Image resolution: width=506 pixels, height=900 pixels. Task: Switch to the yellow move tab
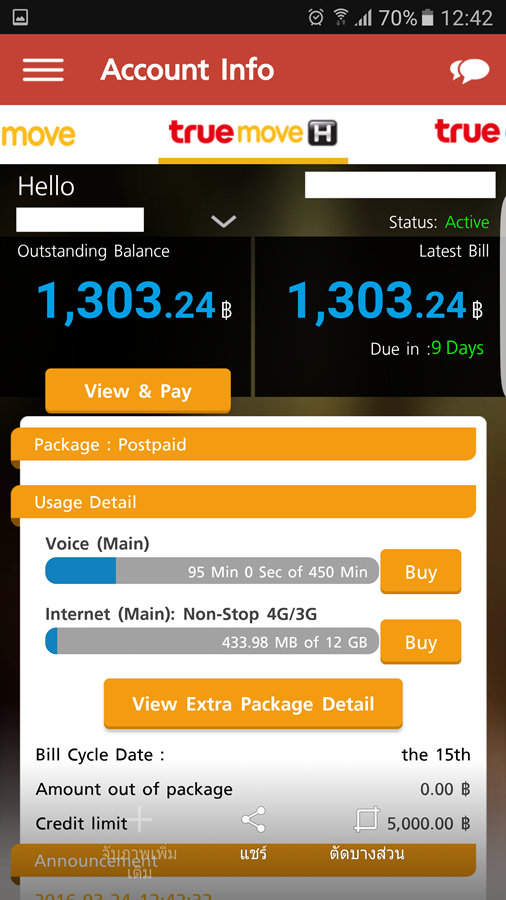pyautogui.click(x=38, y=134)
